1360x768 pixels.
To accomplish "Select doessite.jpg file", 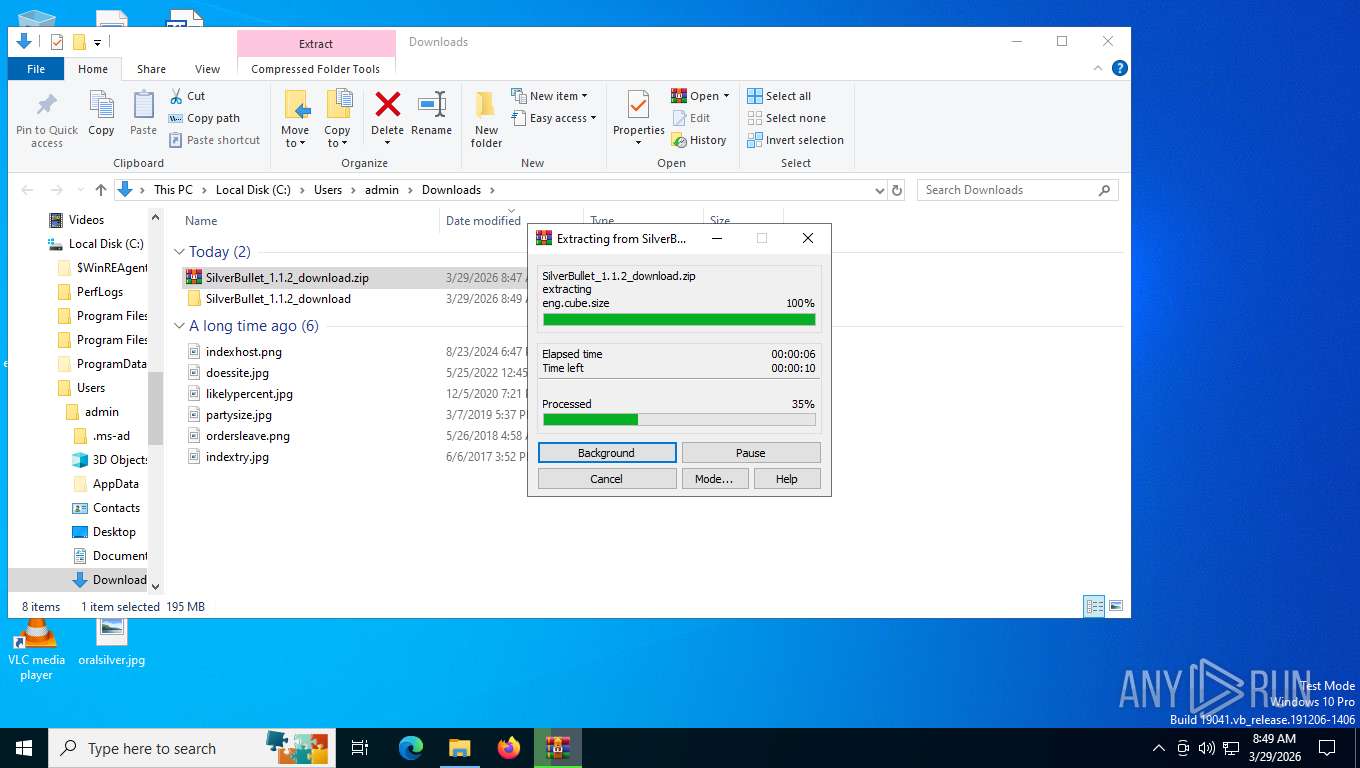I will 237,373.
